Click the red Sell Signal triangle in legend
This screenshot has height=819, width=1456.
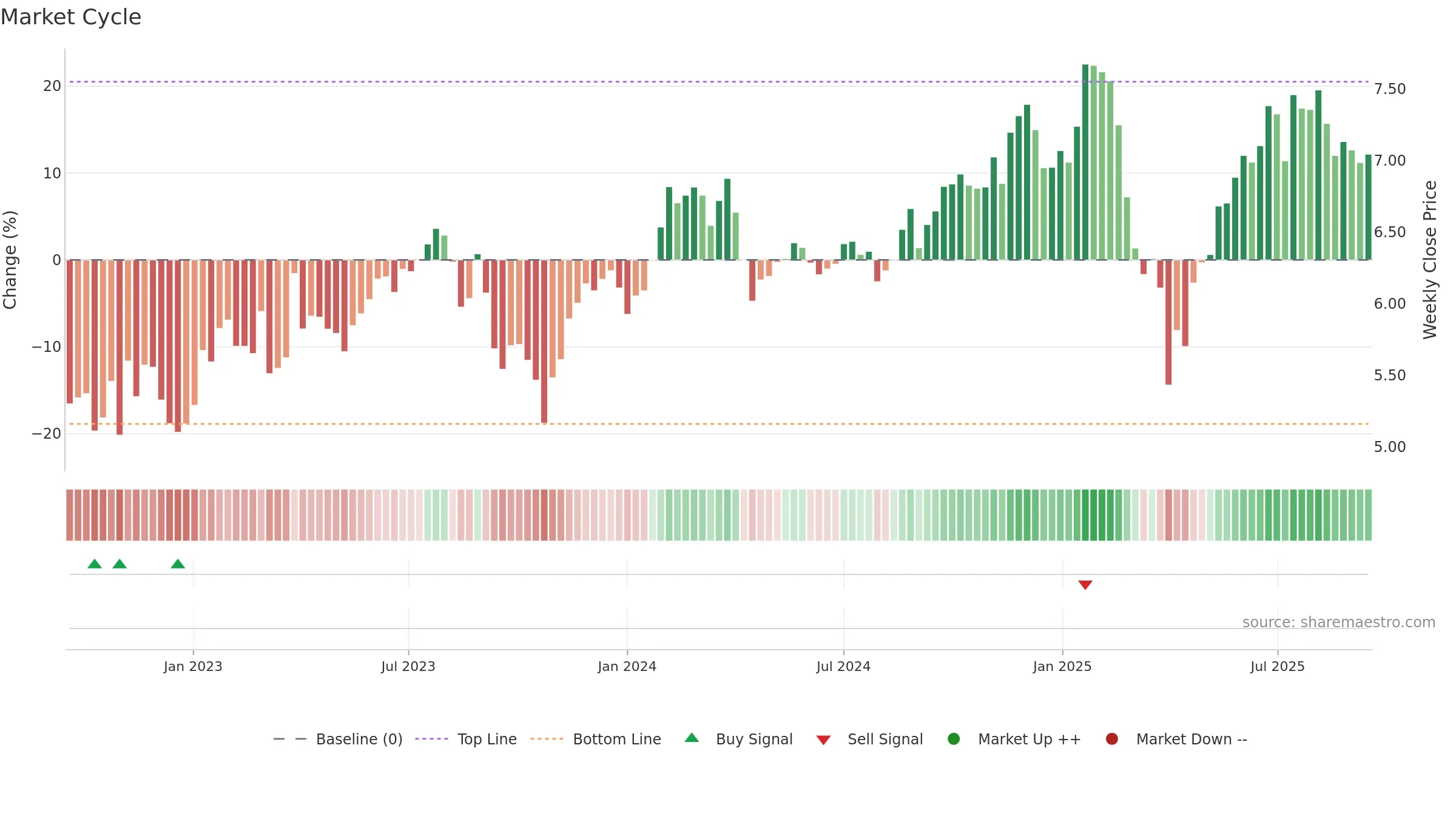tap(823, 740)
